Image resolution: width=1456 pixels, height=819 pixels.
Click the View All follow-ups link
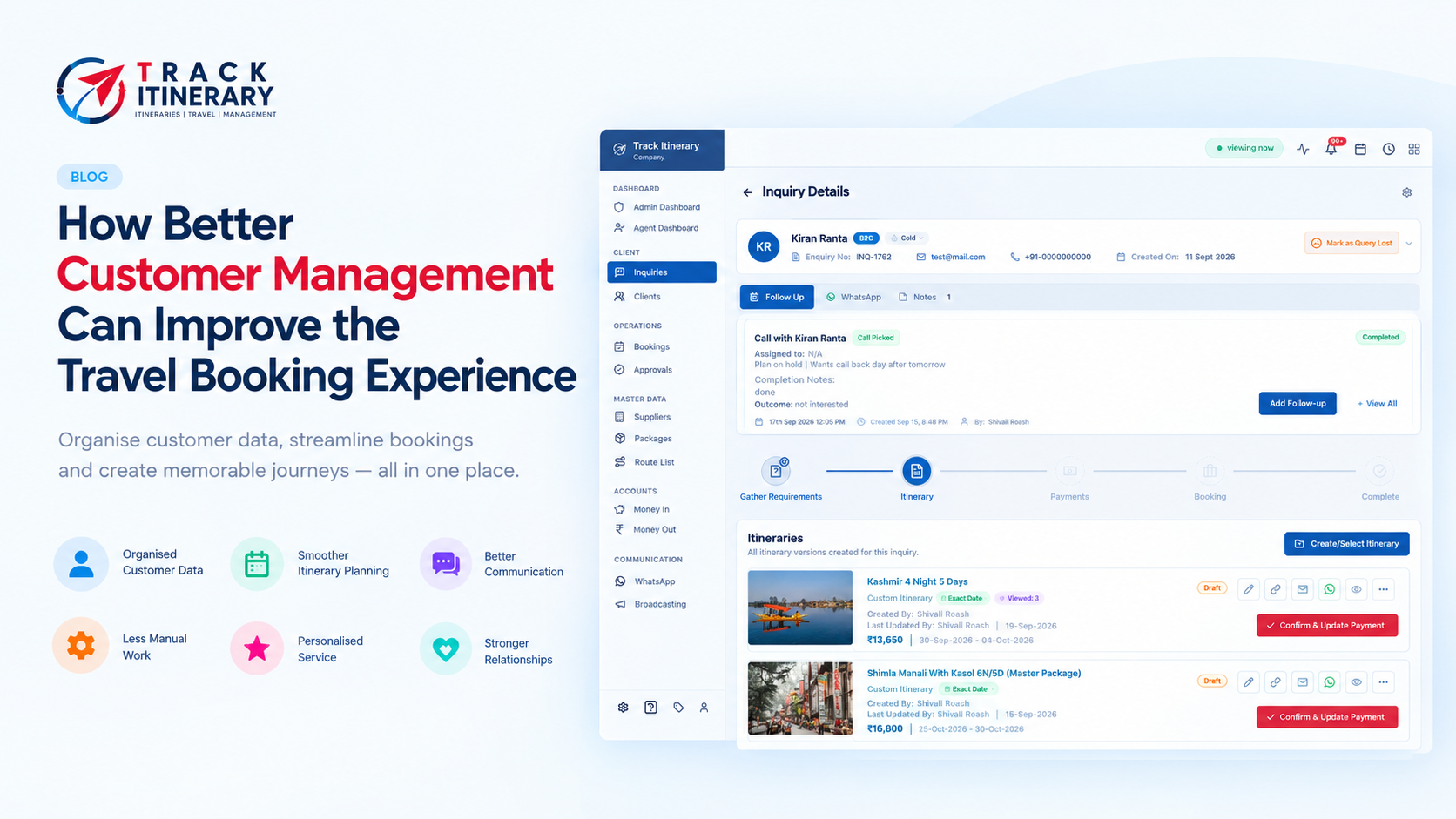point(1377,404)
